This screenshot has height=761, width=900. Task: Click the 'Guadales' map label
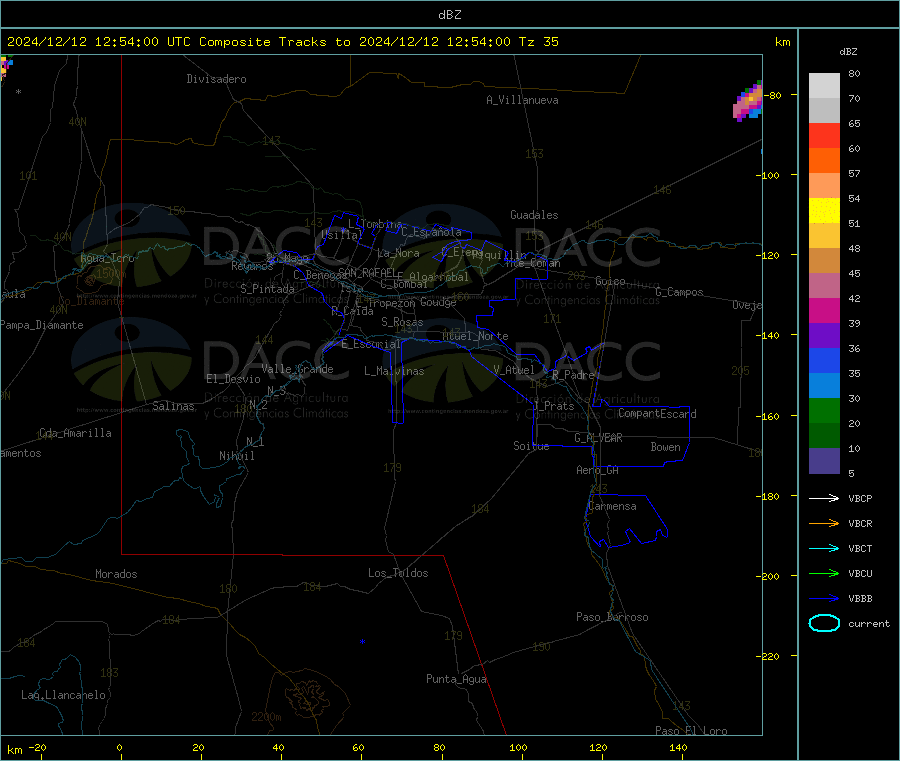[x=534, y=215]
